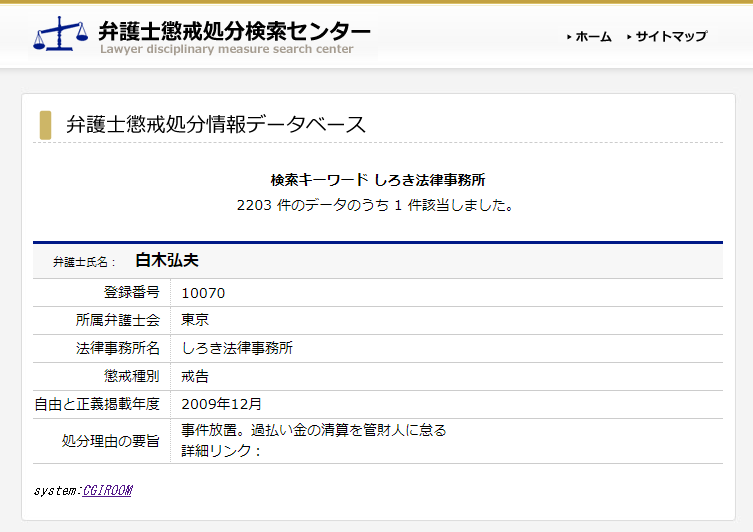Click the scales of justice logo icon

coord(61,34)
